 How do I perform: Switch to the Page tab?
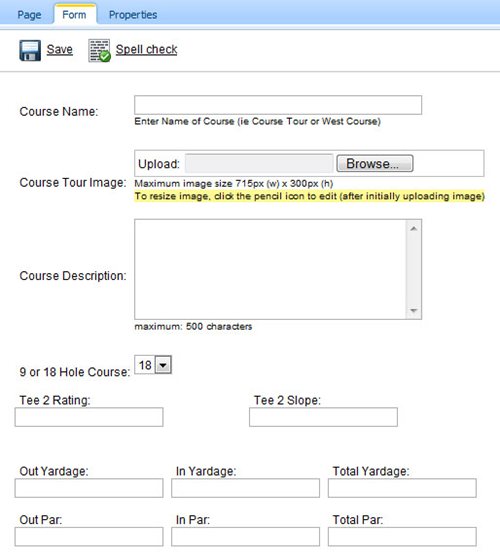click(29, 15)
